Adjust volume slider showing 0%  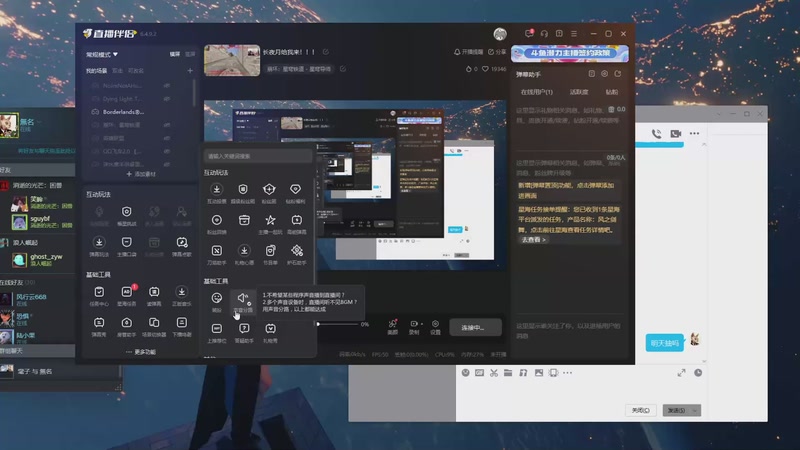pyautogui.click(x=338, y=324)
